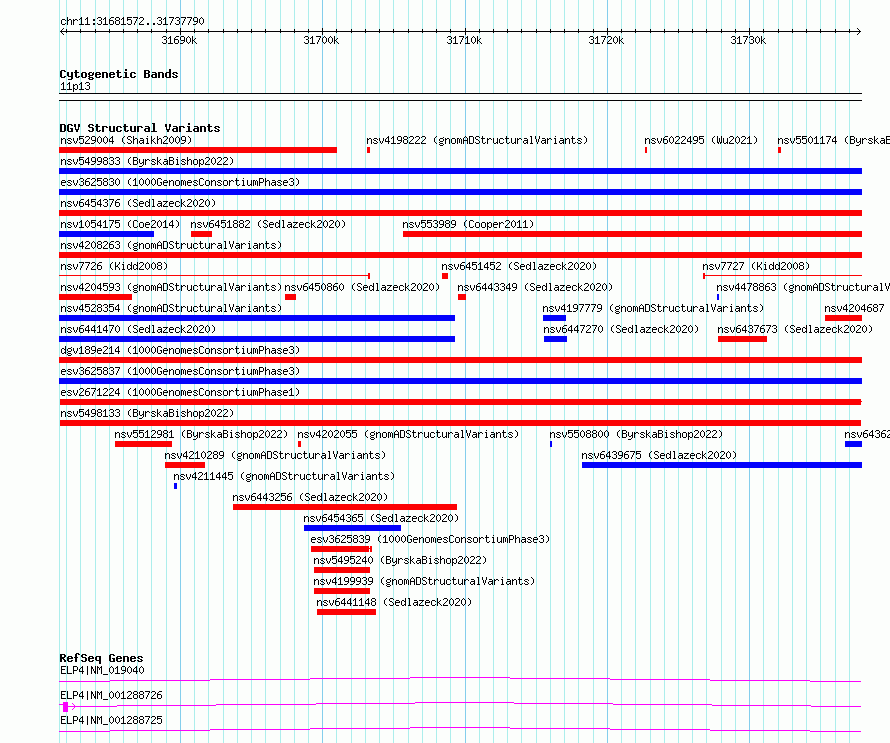This screenshot has width=890, height=743.
Task: Open nsv4208263 (gnomADStructuralVariants) variant
Action: [171, 245]
